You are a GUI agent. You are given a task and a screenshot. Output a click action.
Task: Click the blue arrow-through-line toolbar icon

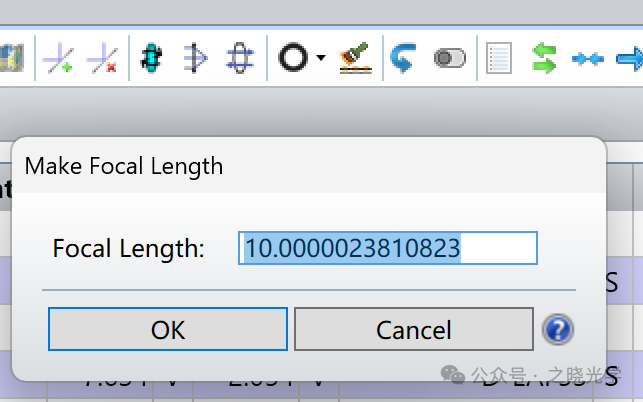(195, 58)
